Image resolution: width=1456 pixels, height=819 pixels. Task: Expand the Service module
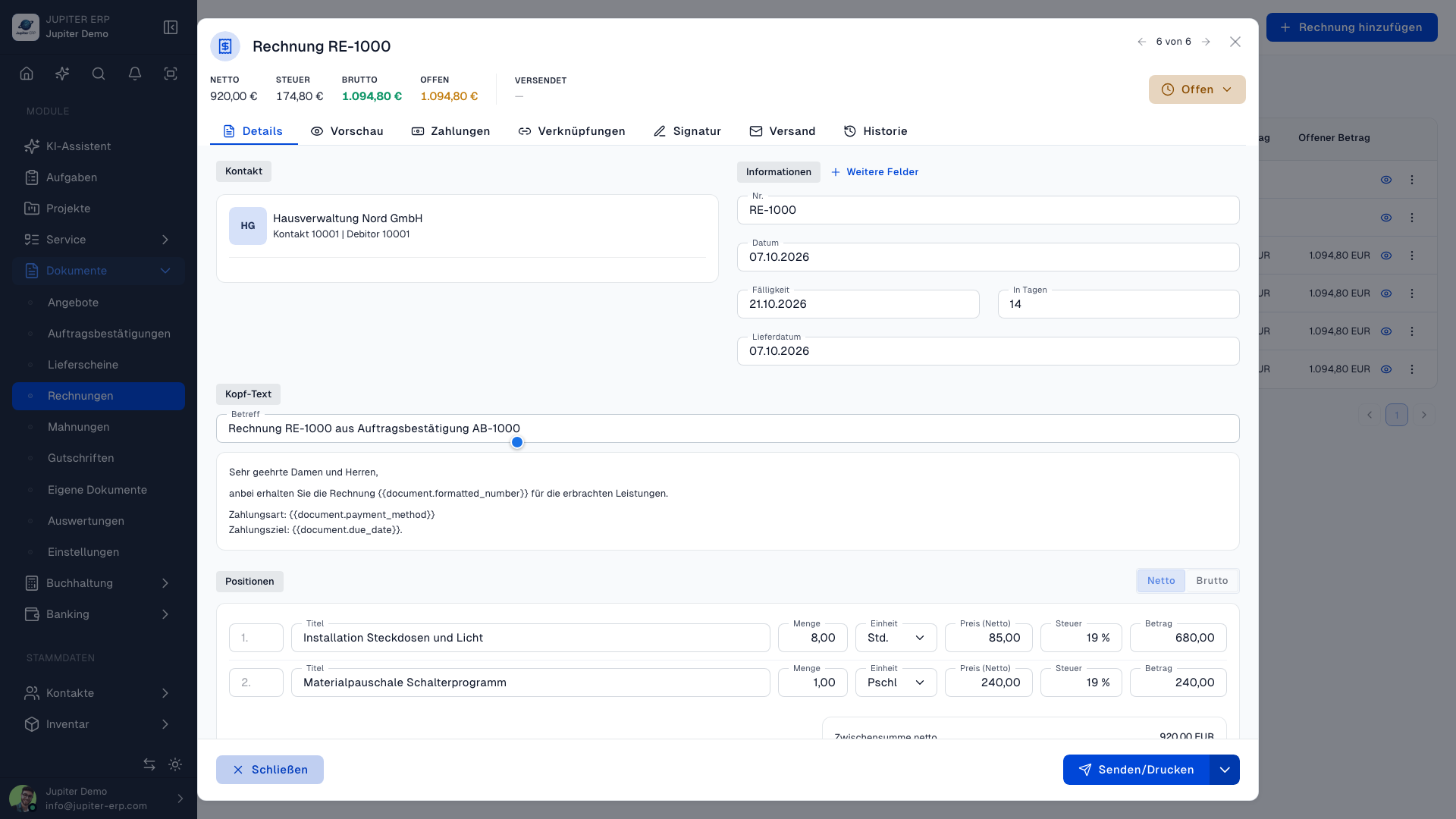(x=99, y=240)
